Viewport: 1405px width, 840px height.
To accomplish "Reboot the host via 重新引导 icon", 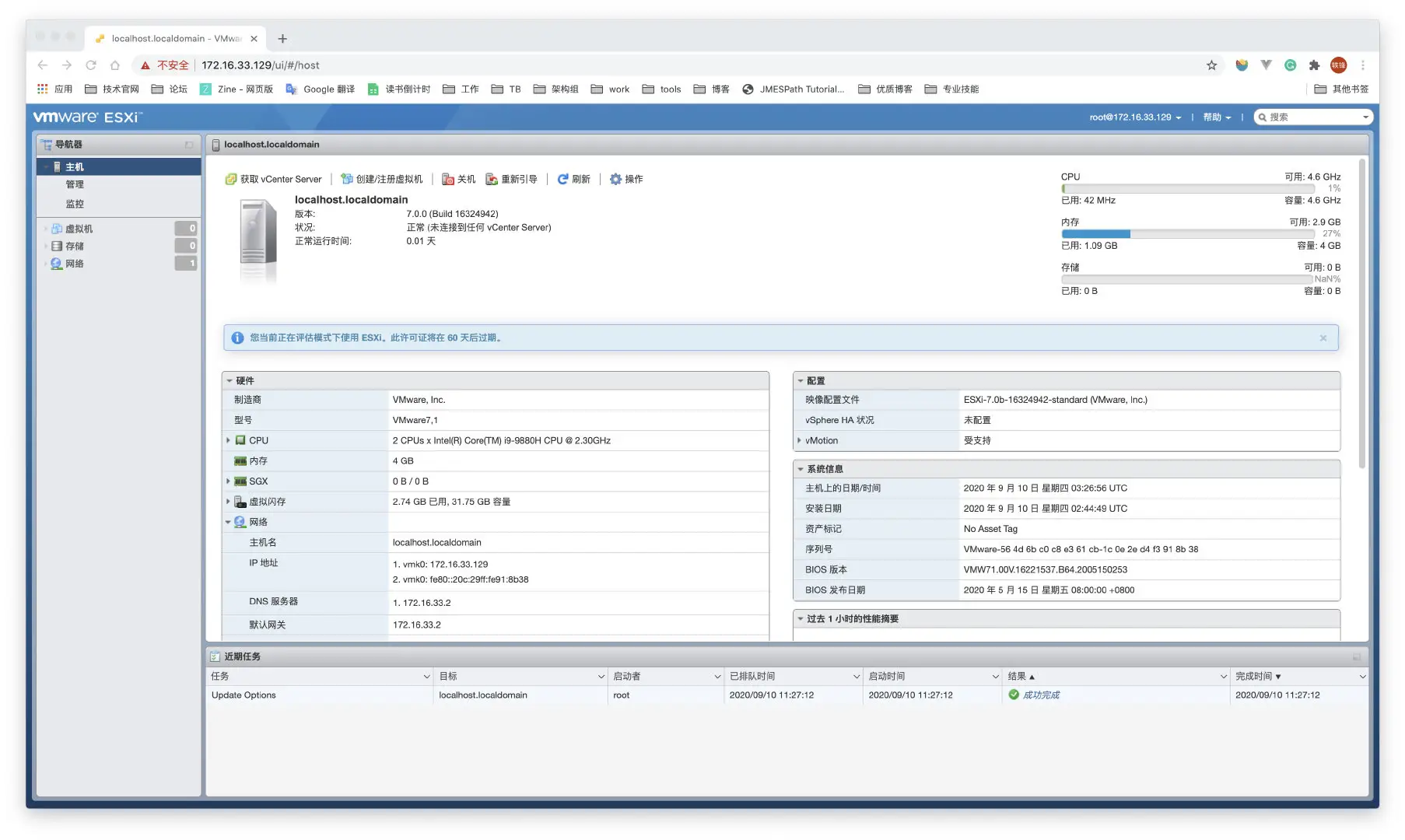I will click(x=492, y=179).
